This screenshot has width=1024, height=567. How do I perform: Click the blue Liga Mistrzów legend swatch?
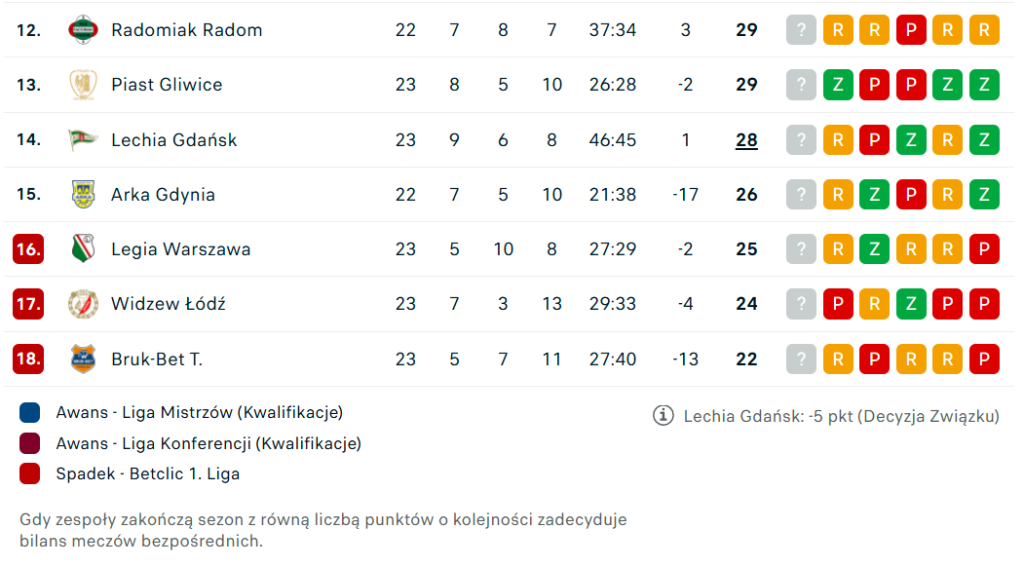click(x=30, y=412)
